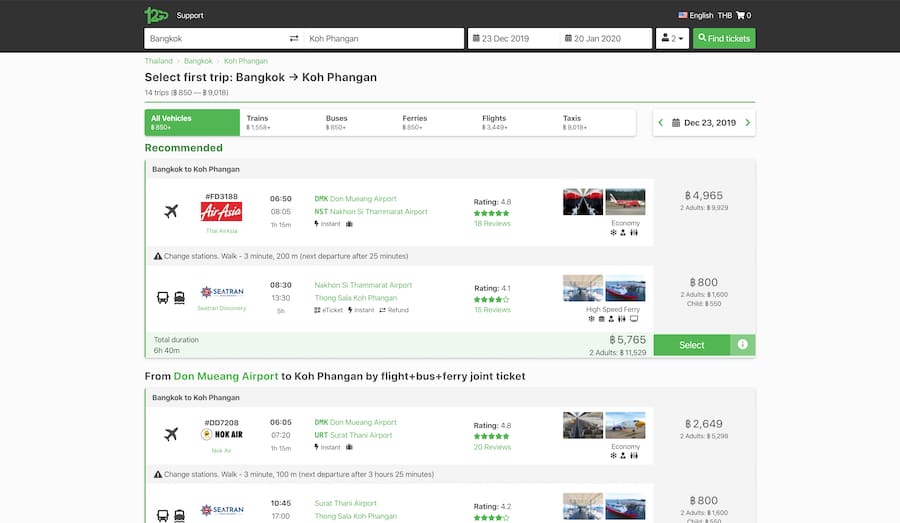Swap origin and destination arrows icon

294,39
